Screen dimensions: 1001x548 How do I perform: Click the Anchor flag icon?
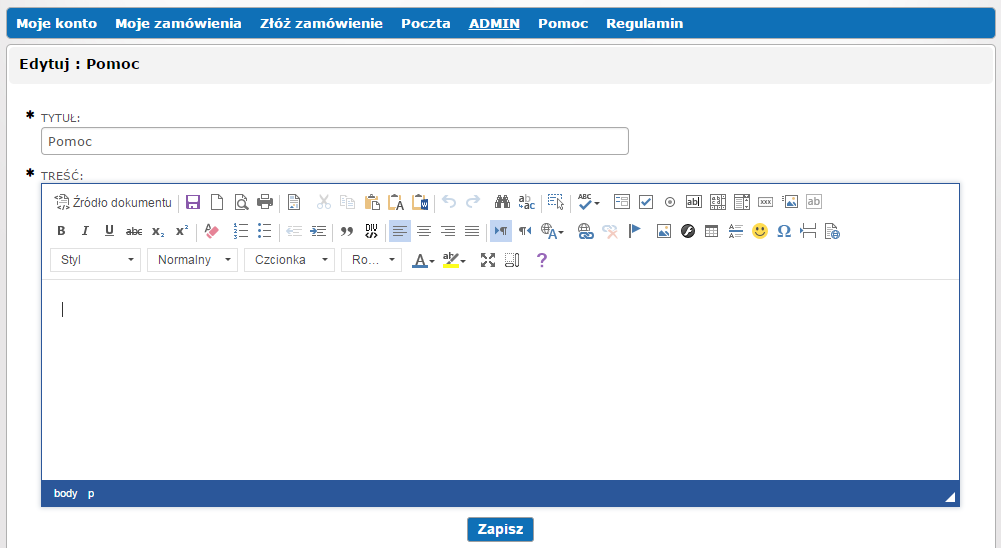point(635,231)
